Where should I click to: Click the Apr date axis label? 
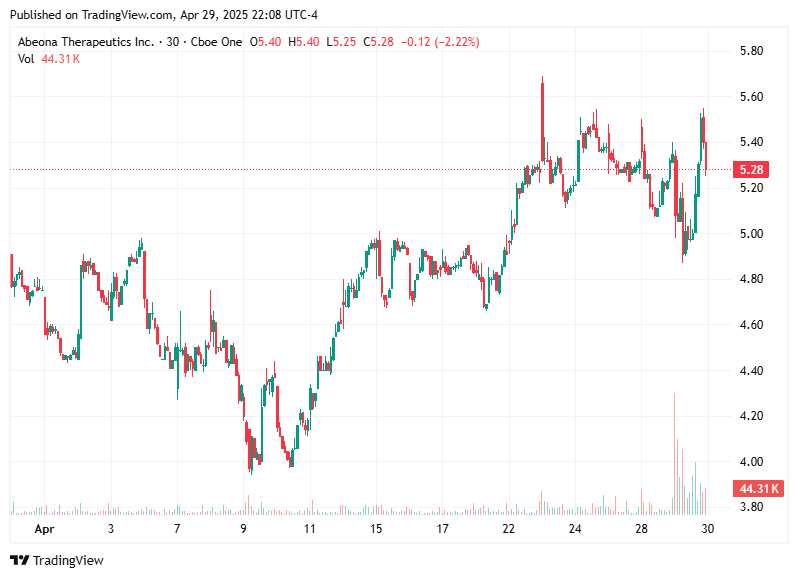44,529
